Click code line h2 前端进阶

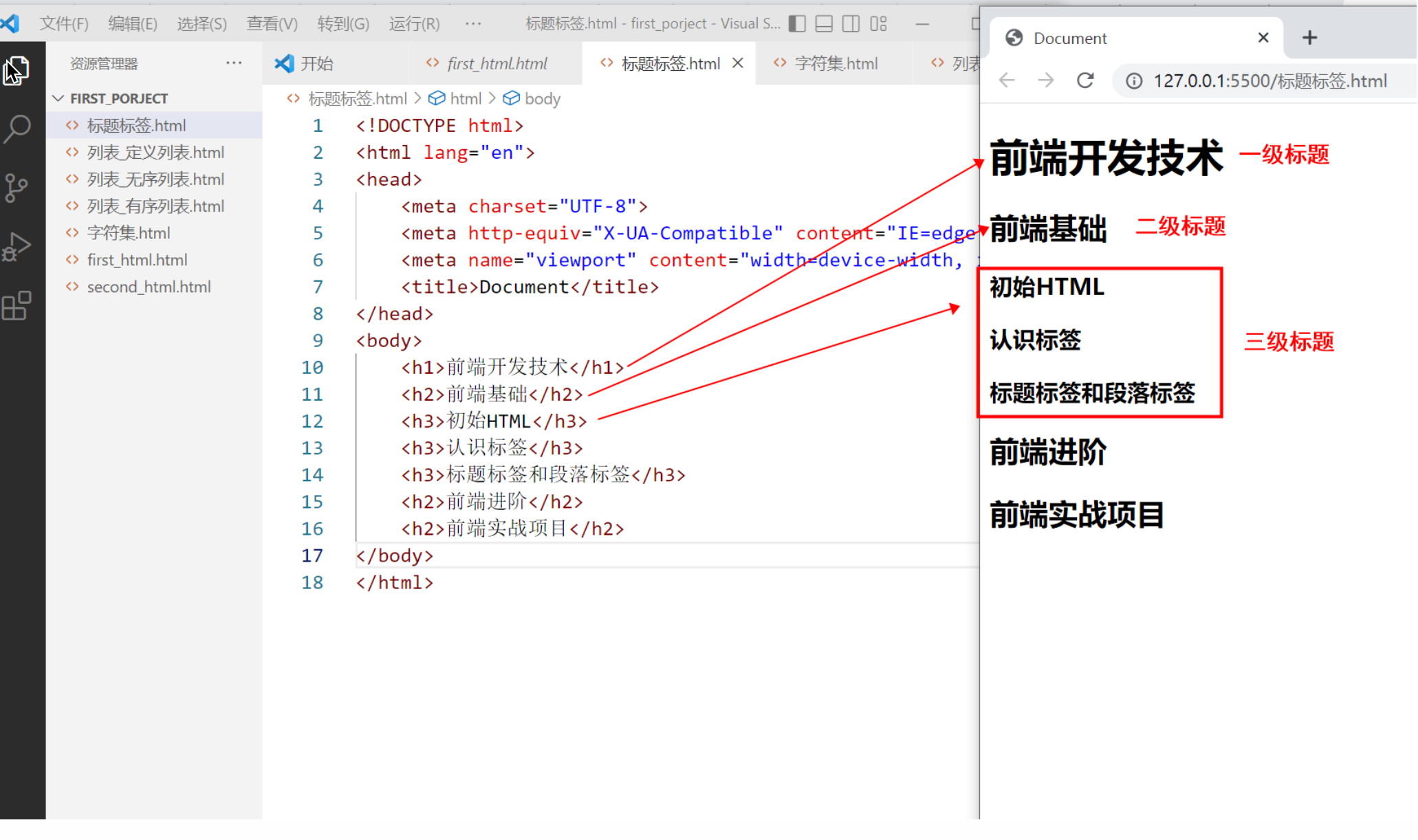coord(492,502)
